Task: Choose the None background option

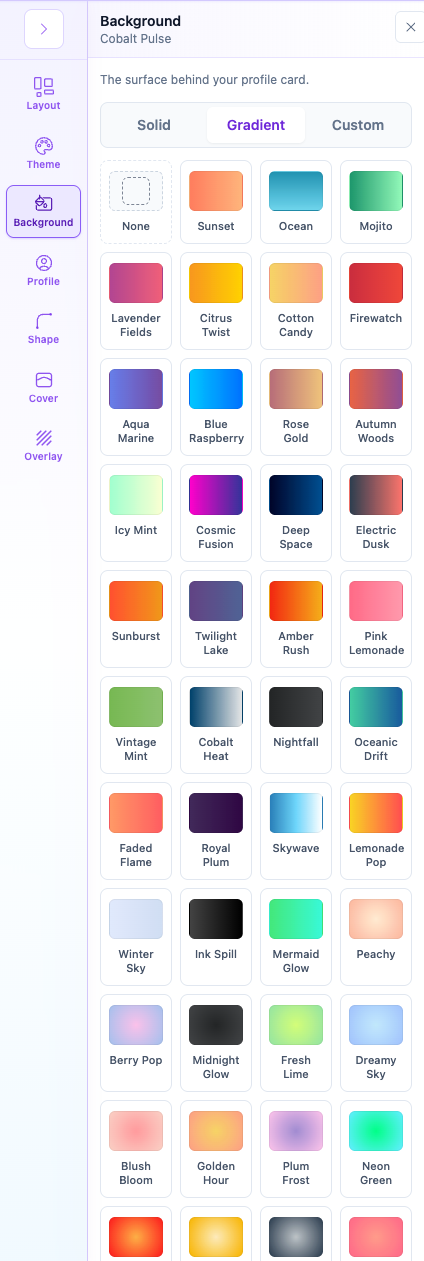Action: [x=136, y=202]
